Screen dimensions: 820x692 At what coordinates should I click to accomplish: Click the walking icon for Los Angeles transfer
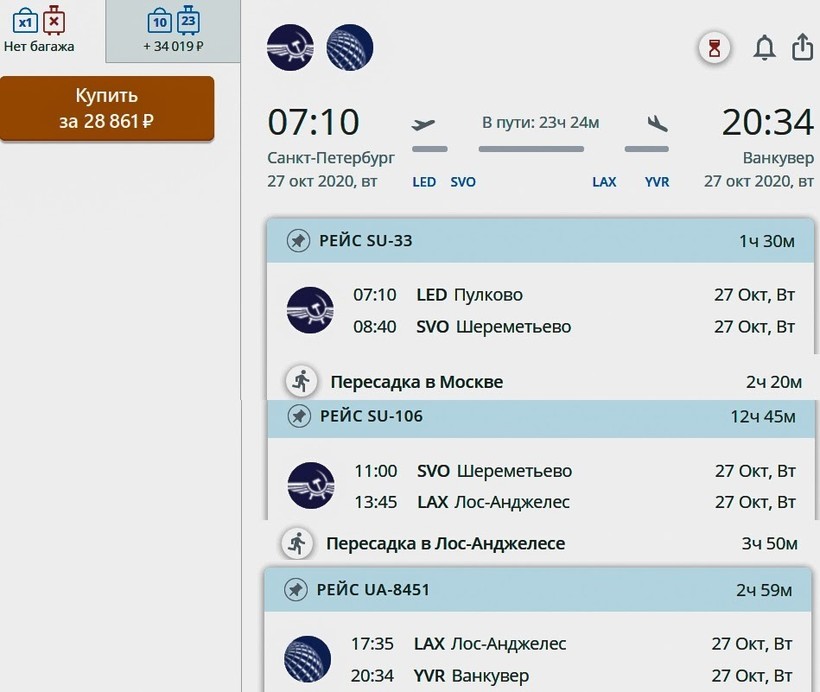point(296,544)
